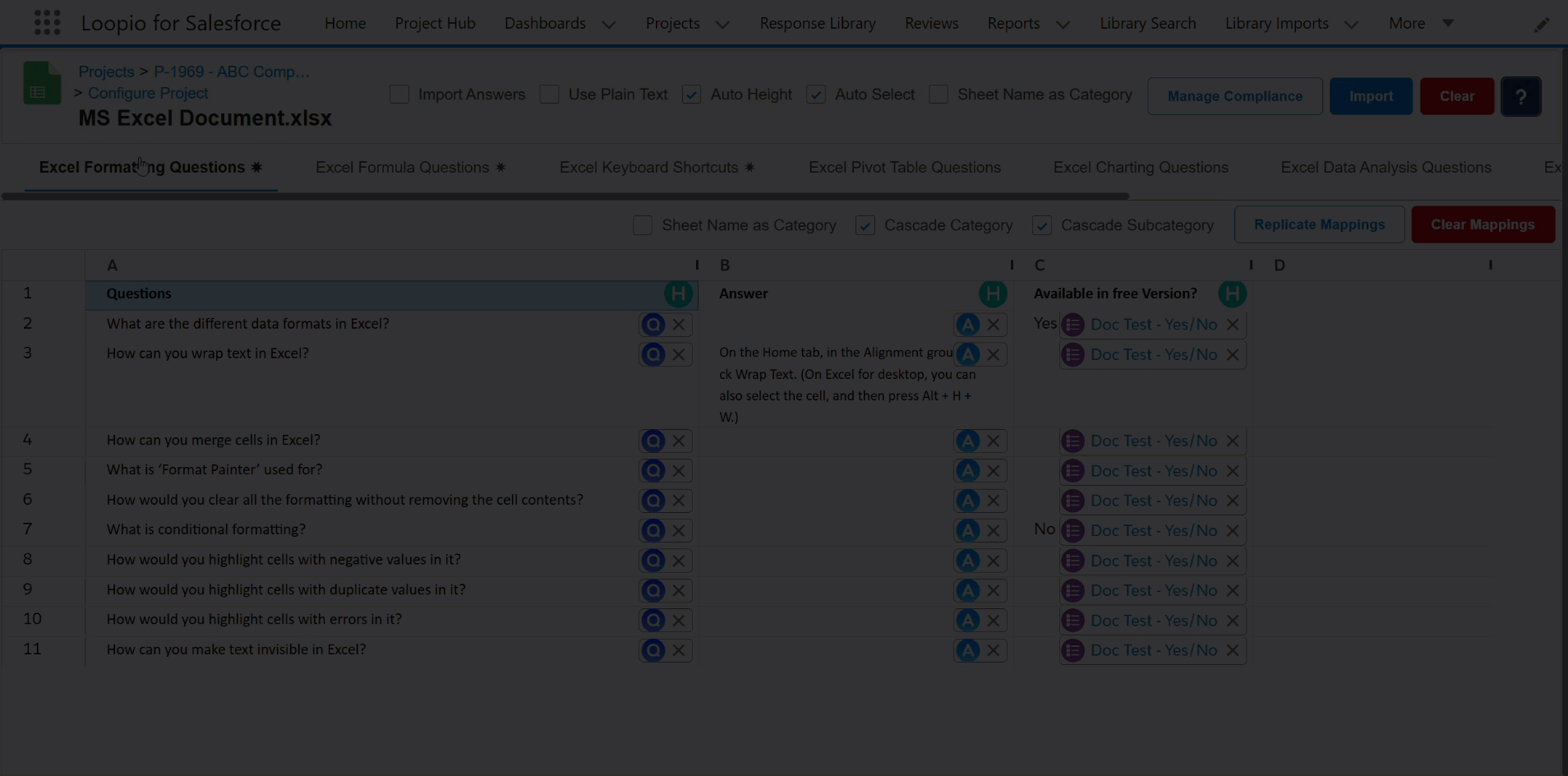Click the H header marker on Questions cell
Screen dimensions: 1568x776
(678, 293)
